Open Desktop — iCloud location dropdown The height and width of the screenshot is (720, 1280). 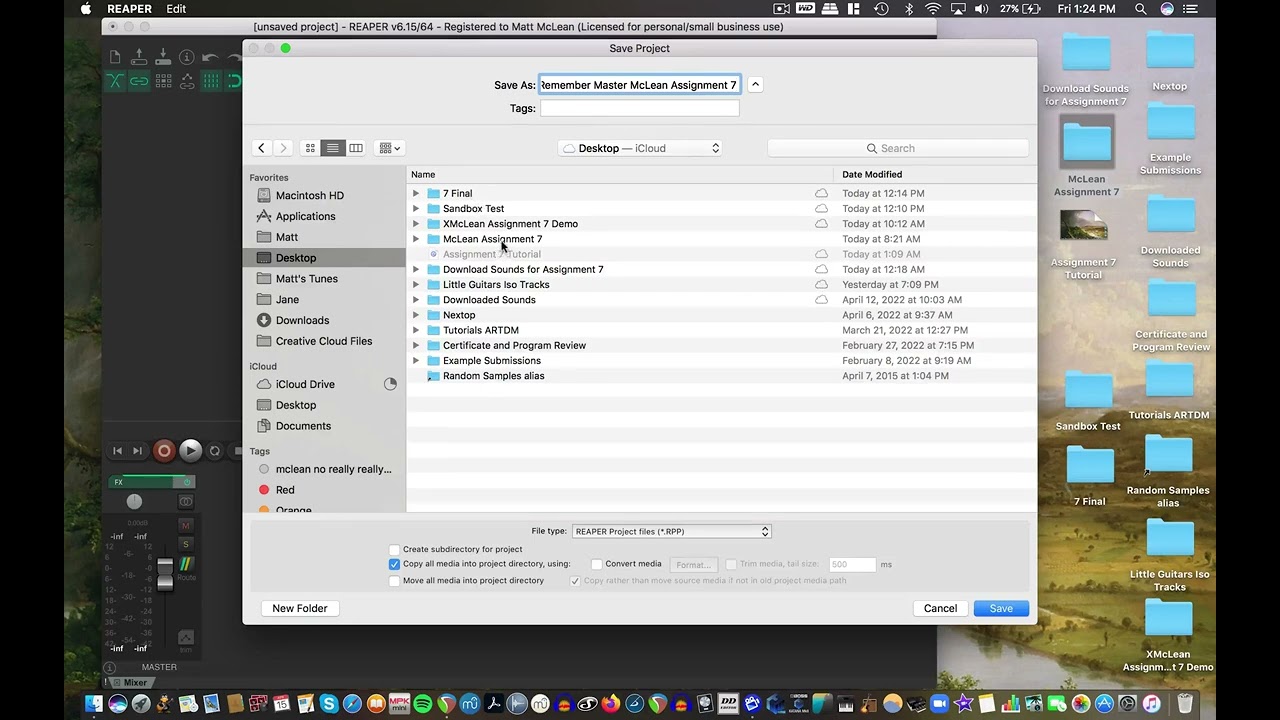pos(641,148)
